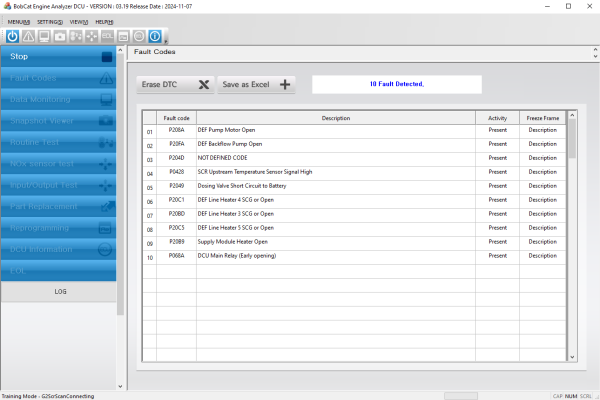Select Reprogramming in sidebar

[x=58, y=228]
